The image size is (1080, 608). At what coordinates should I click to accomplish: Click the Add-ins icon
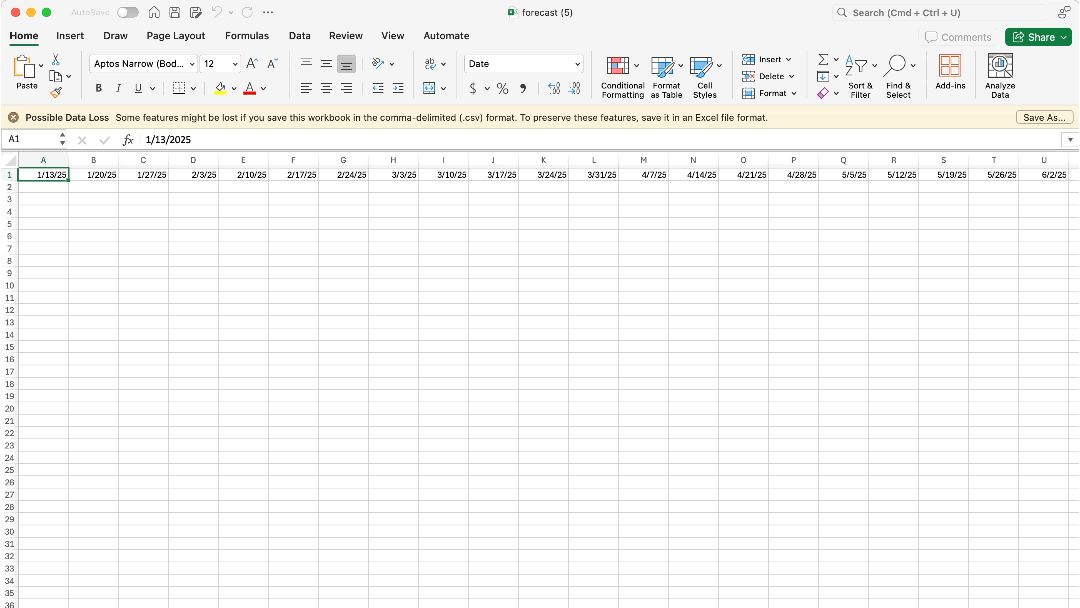949,70
